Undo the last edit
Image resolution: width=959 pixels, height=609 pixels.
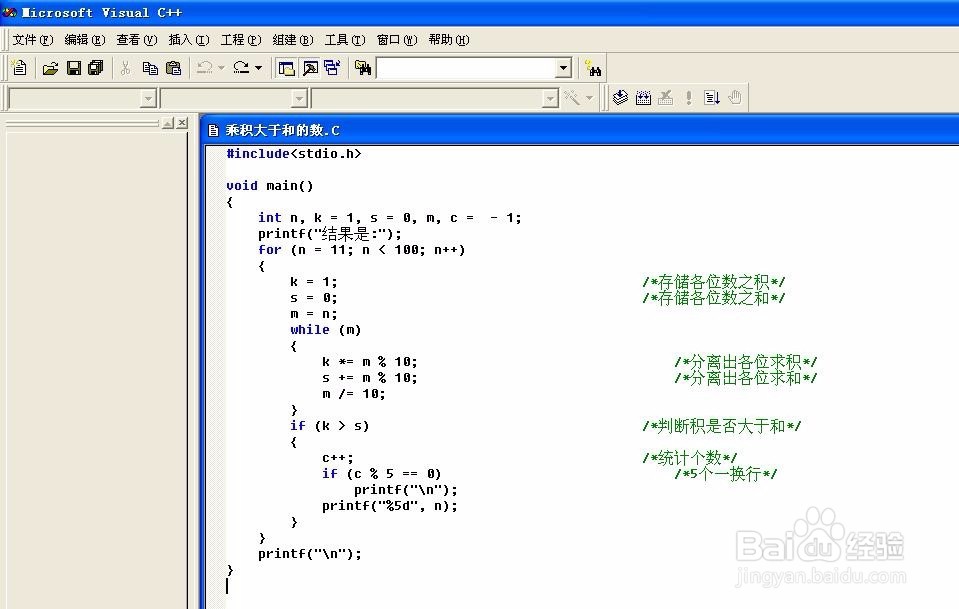click(x=204, y=68)
